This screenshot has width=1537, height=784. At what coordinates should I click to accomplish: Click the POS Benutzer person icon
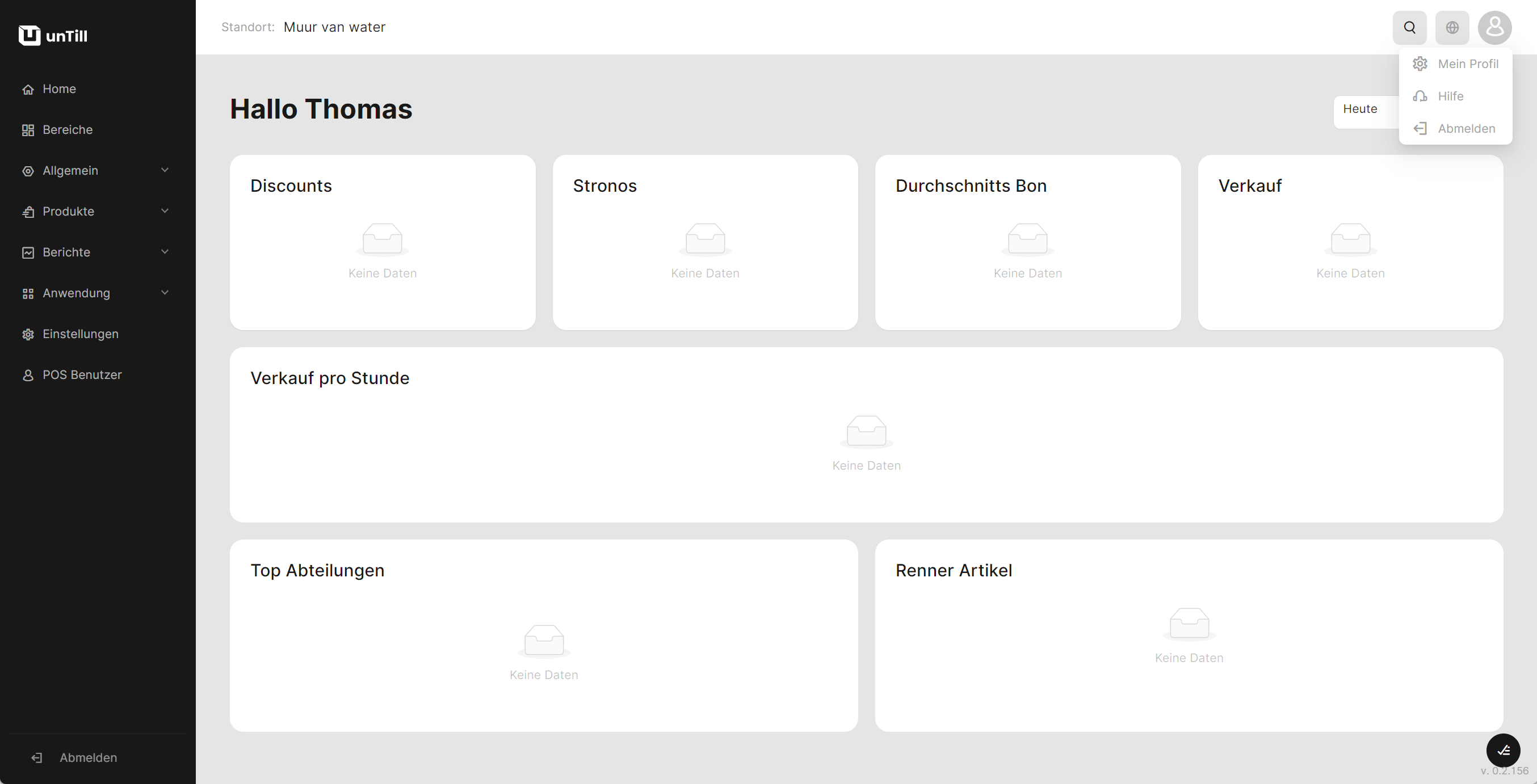pyautogui.click(x=28, y=375)
